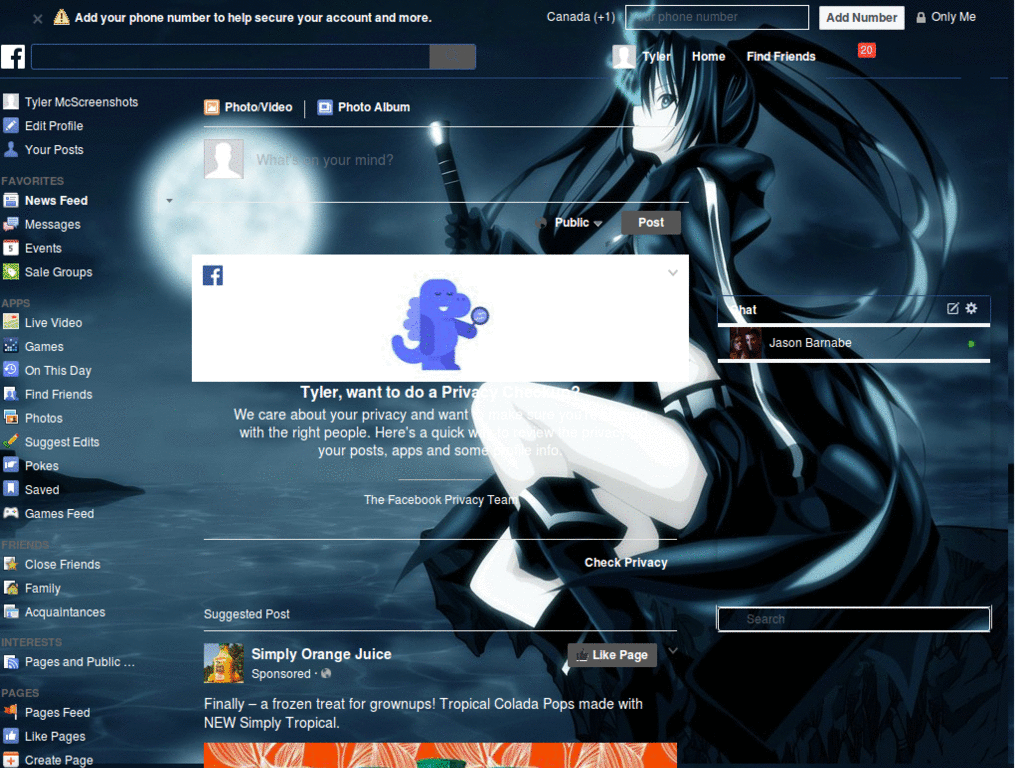Open Find Friends in top navigation

click(781, 57)
